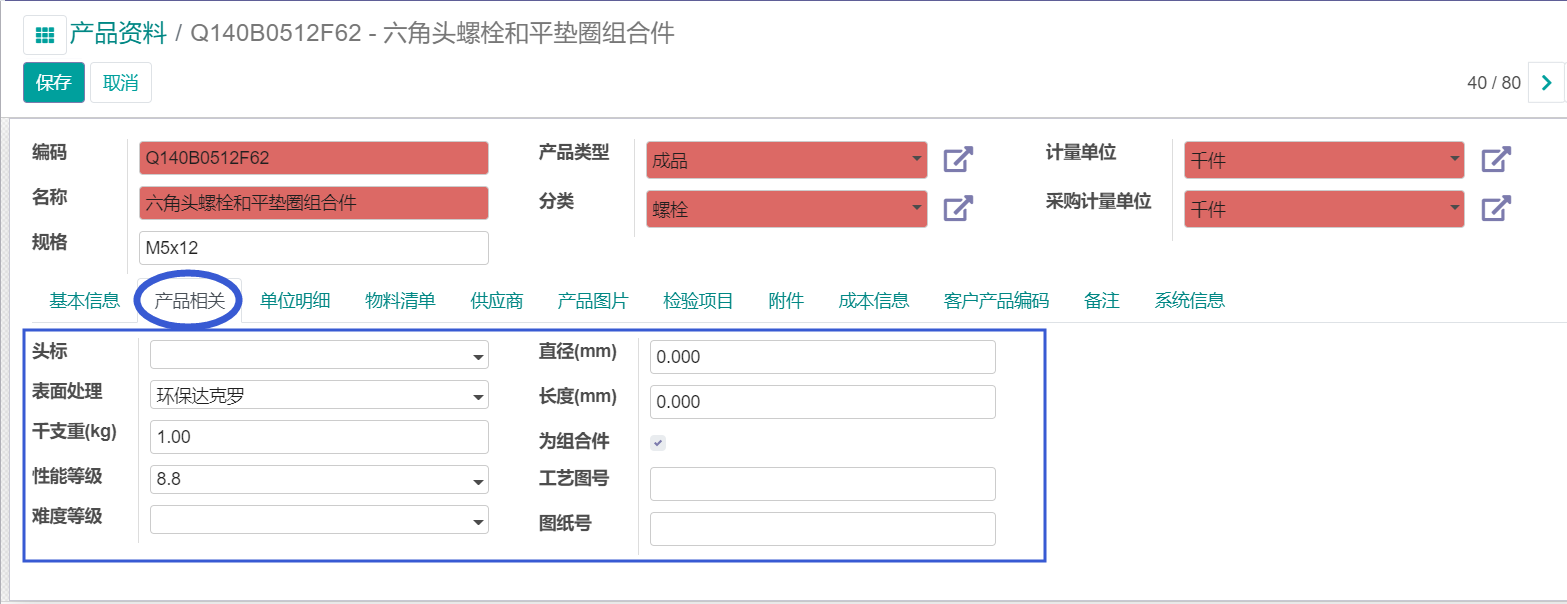Open external link for 产品类型 成品
The width and height of the screenshot is (1567, 604).
point(958,159)
